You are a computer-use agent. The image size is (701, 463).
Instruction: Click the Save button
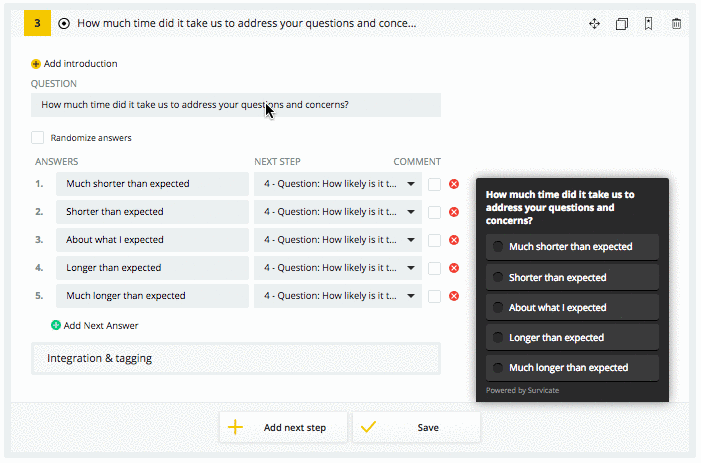[x=416, y=427]
